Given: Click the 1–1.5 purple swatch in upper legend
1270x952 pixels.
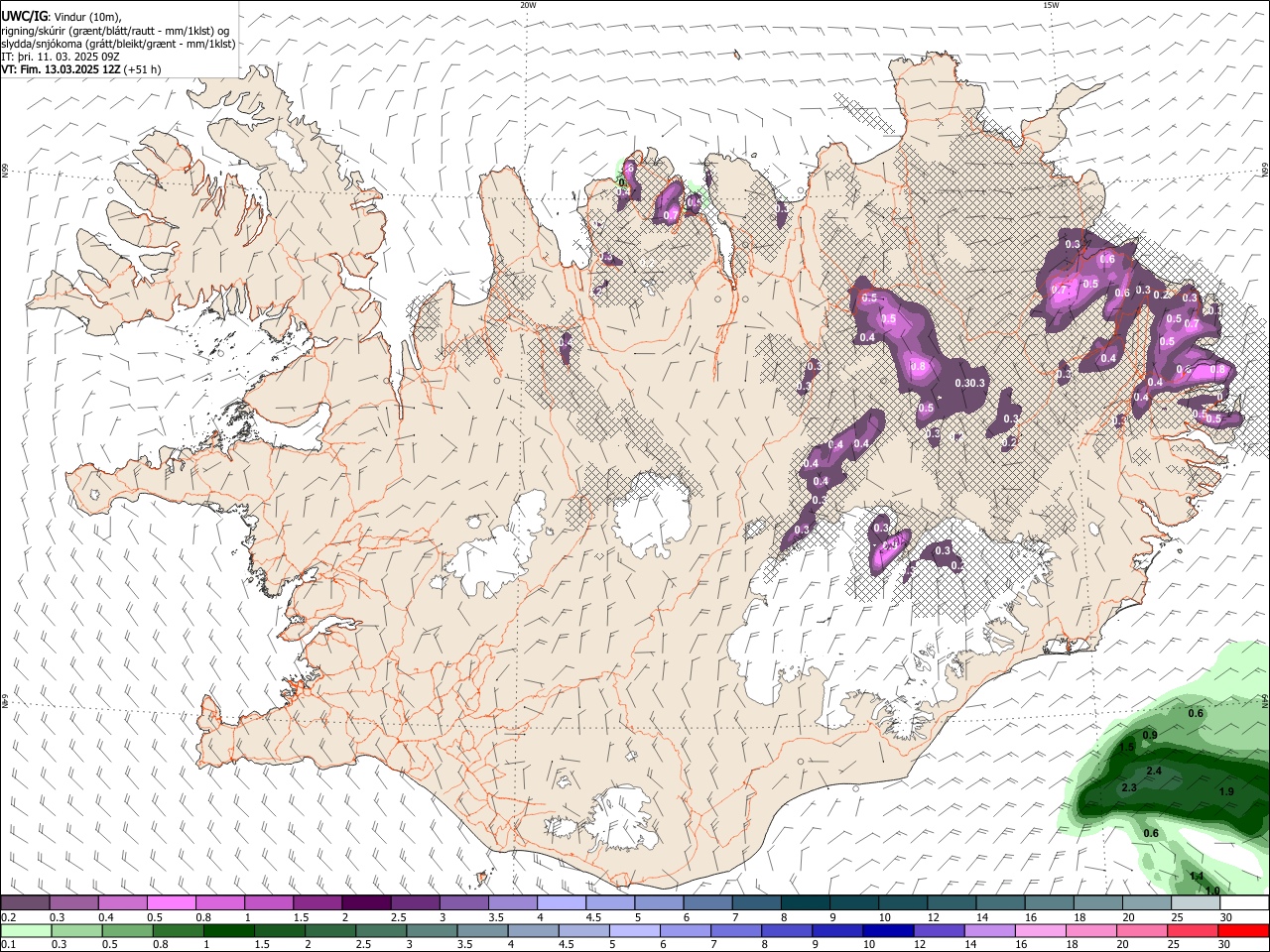Looking at the screenshot, I should pyautogui.click(x=269, y=903).
